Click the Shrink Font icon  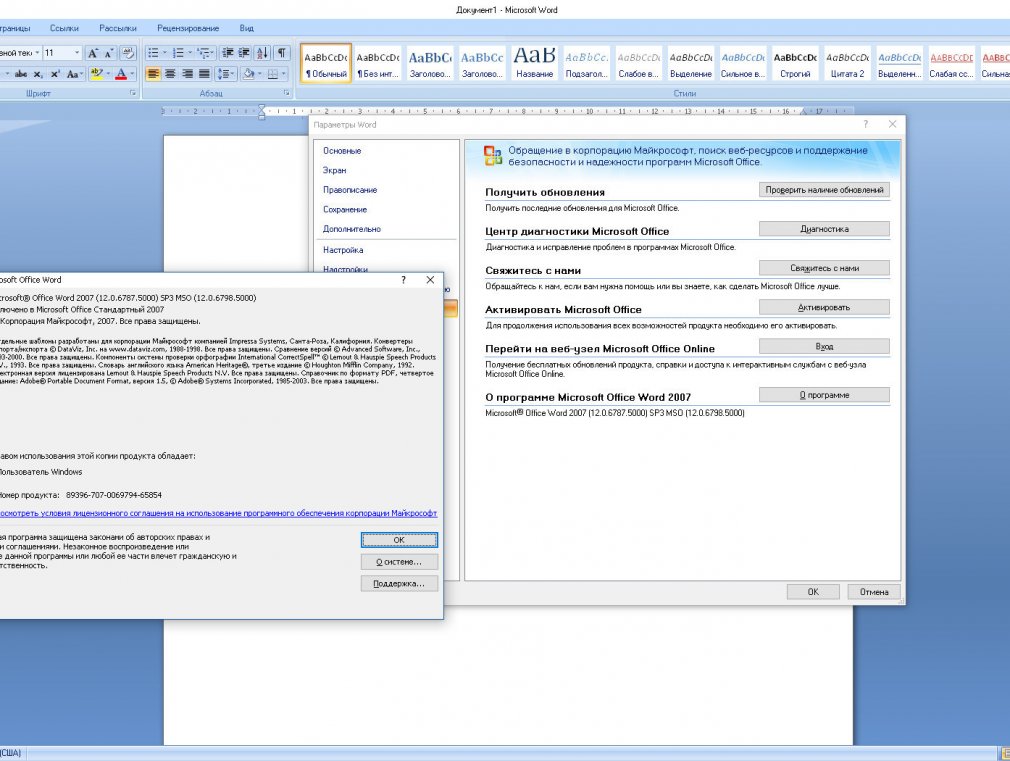(108, 53)
